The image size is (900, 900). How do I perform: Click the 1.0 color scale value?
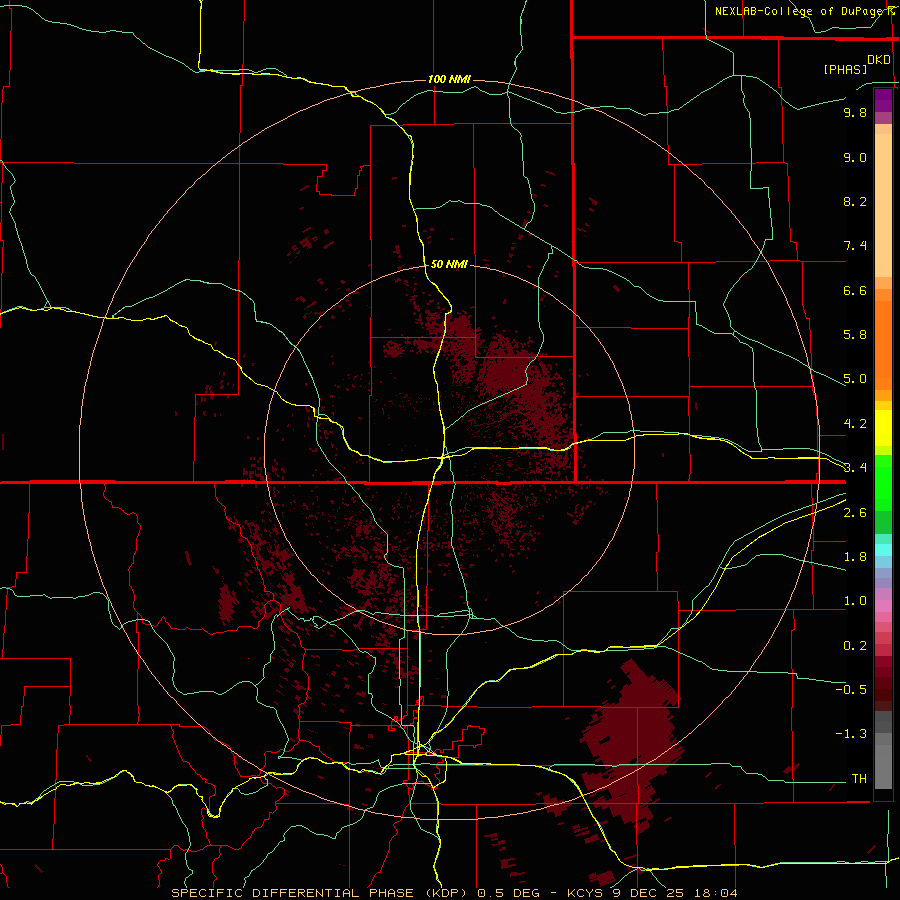click(x=855, y=601)
